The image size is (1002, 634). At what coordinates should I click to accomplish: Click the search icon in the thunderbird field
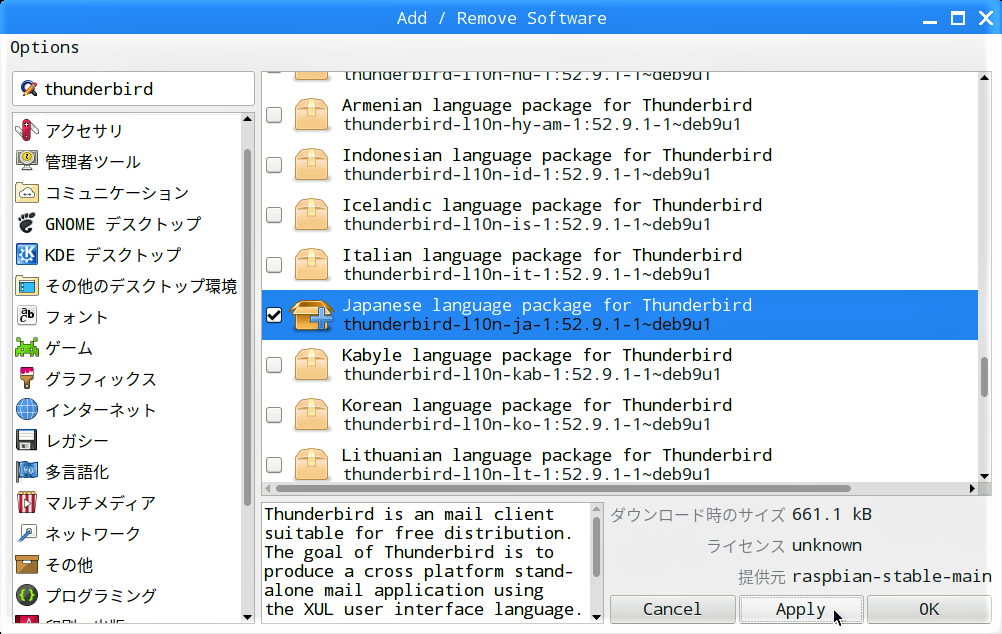(x=28, y=88)
